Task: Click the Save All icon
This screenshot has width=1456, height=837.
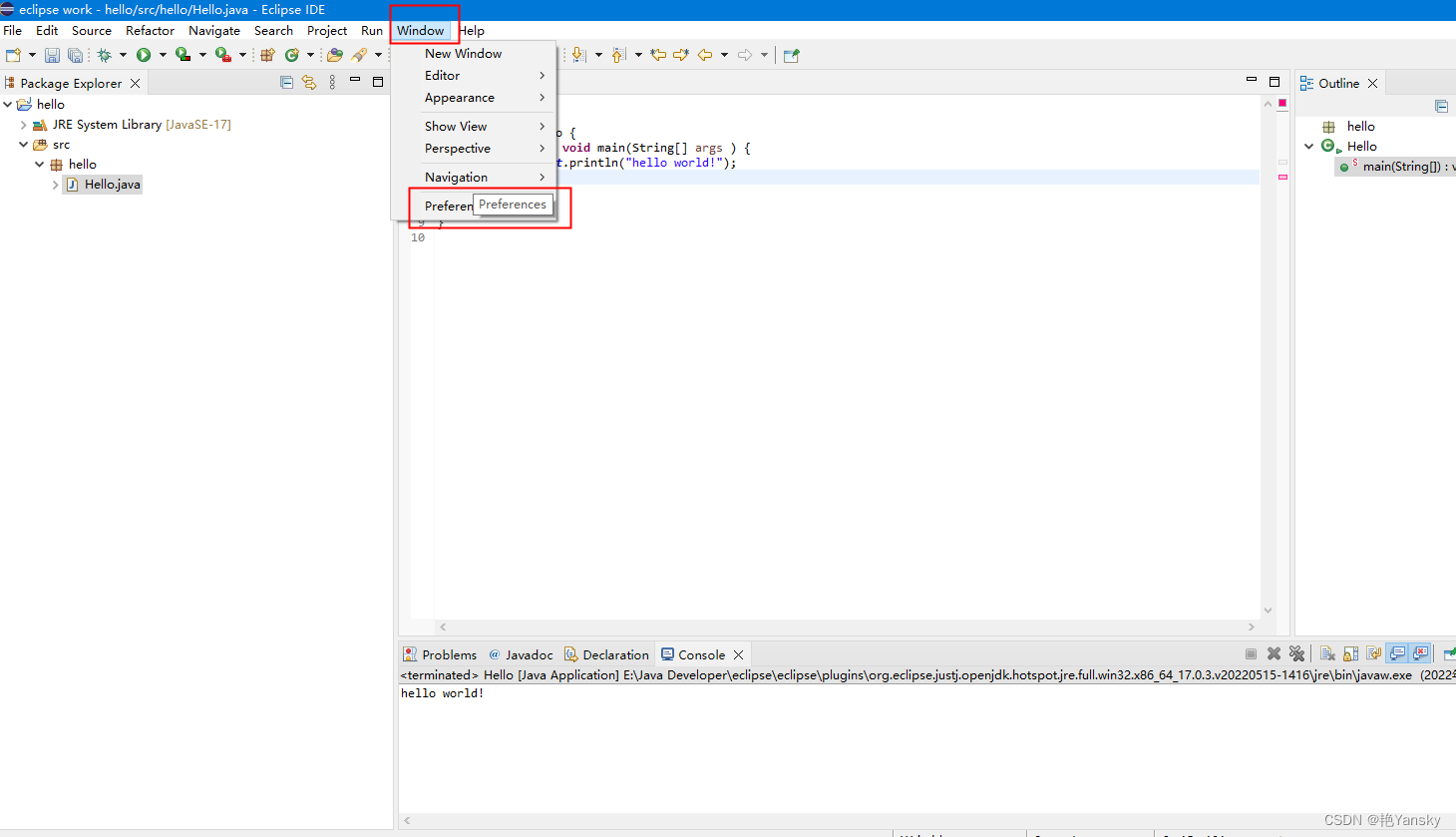Action: [x=75, y=54]
